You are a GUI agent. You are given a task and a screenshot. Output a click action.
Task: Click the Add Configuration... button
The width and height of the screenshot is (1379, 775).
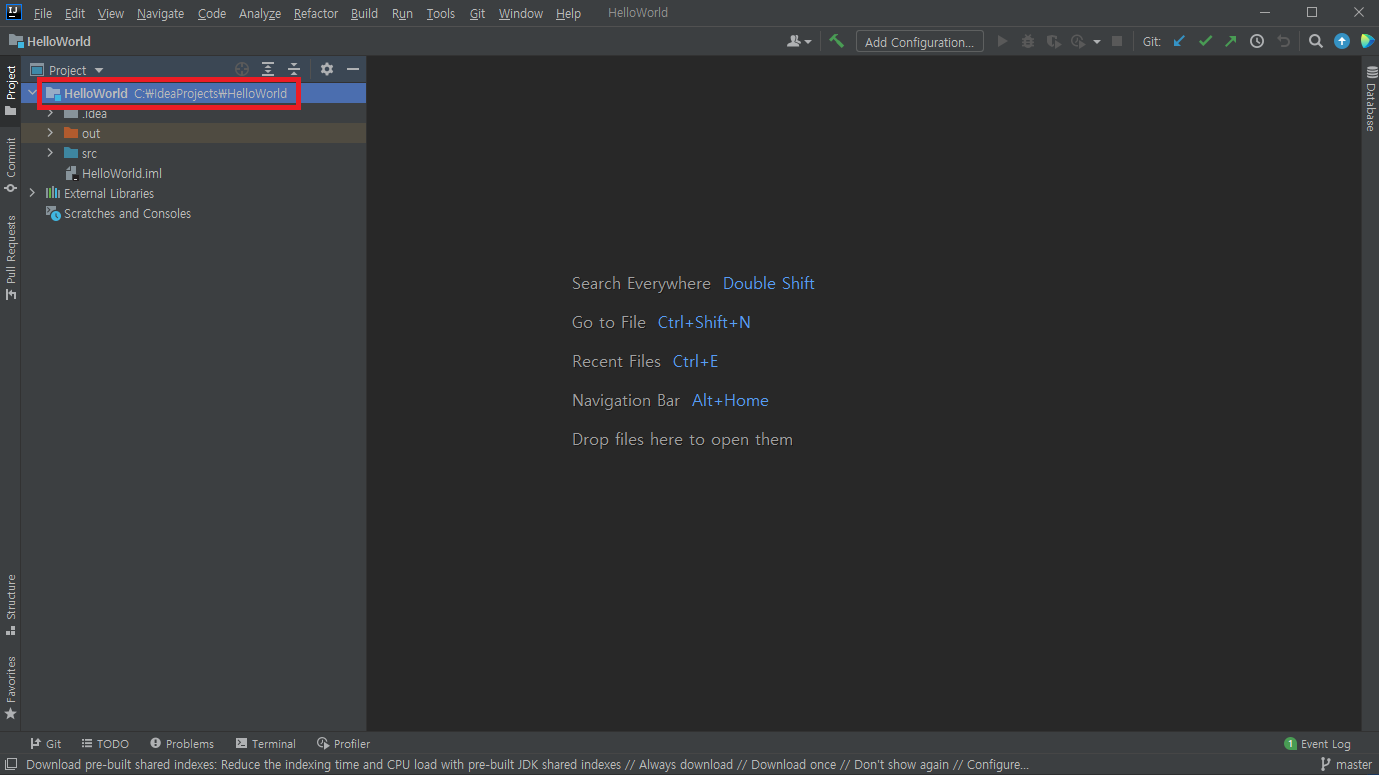tap(919, 41)
